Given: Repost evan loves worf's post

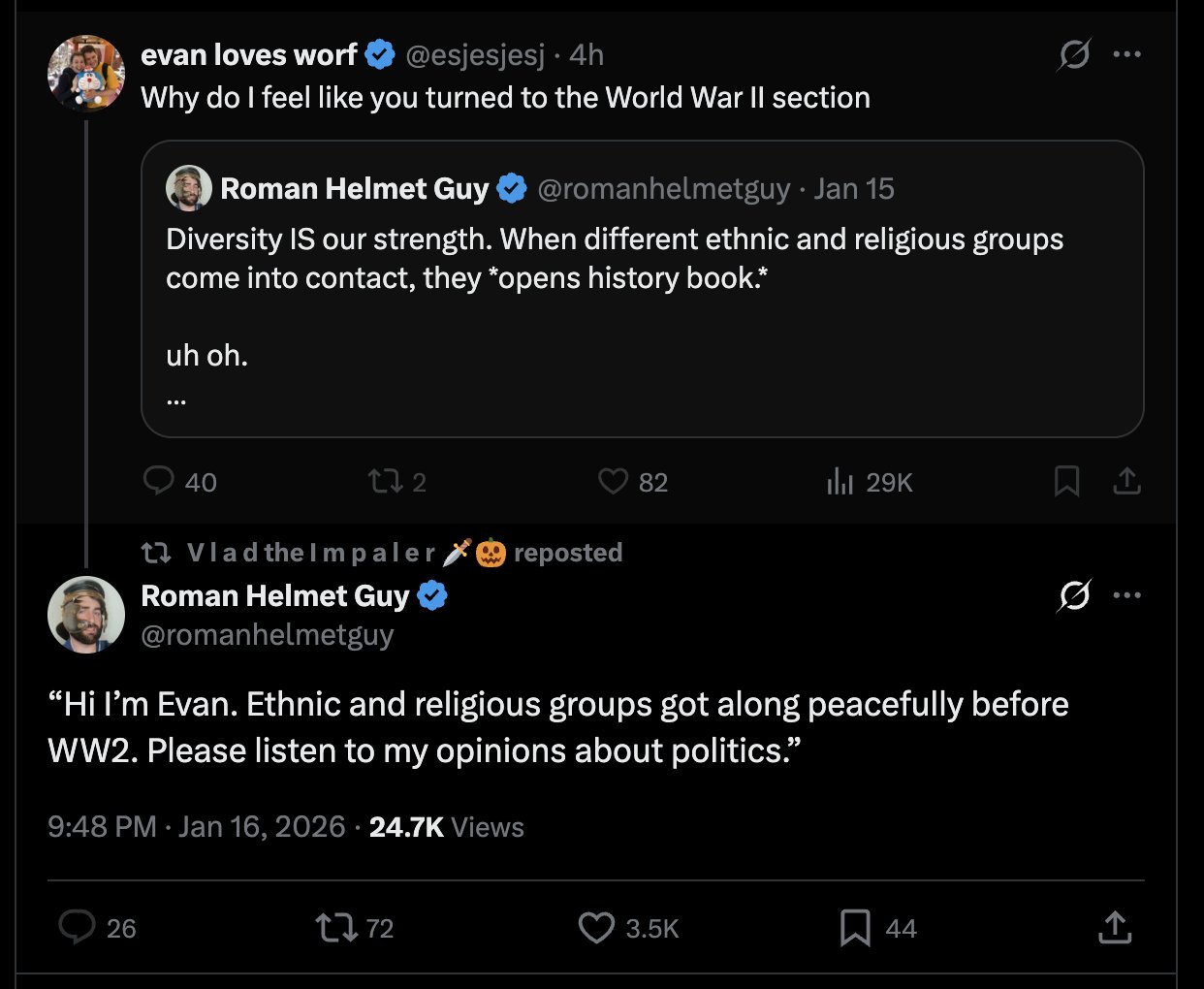Looking at the screenshot, I should point(384,481).
